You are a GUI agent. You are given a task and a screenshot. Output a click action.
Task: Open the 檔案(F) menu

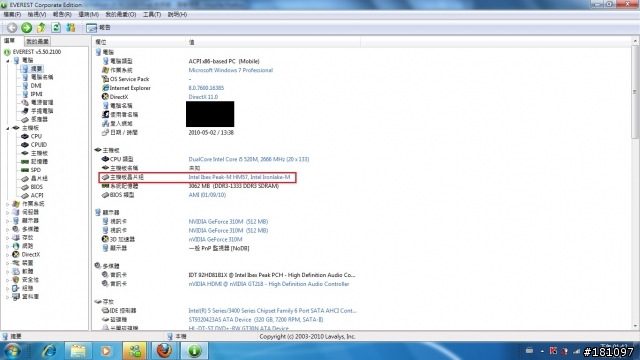[x=12, y=14]
